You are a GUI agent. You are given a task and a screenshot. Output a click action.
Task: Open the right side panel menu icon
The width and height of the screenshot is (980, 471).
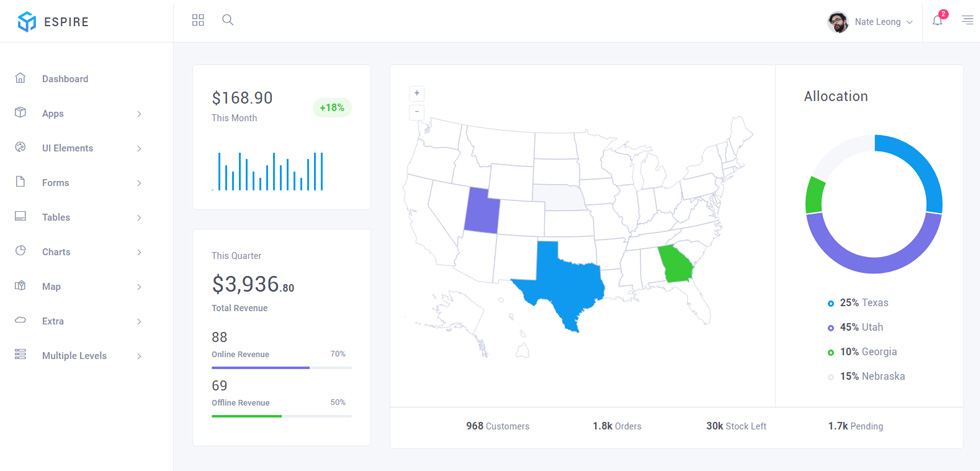967,21
